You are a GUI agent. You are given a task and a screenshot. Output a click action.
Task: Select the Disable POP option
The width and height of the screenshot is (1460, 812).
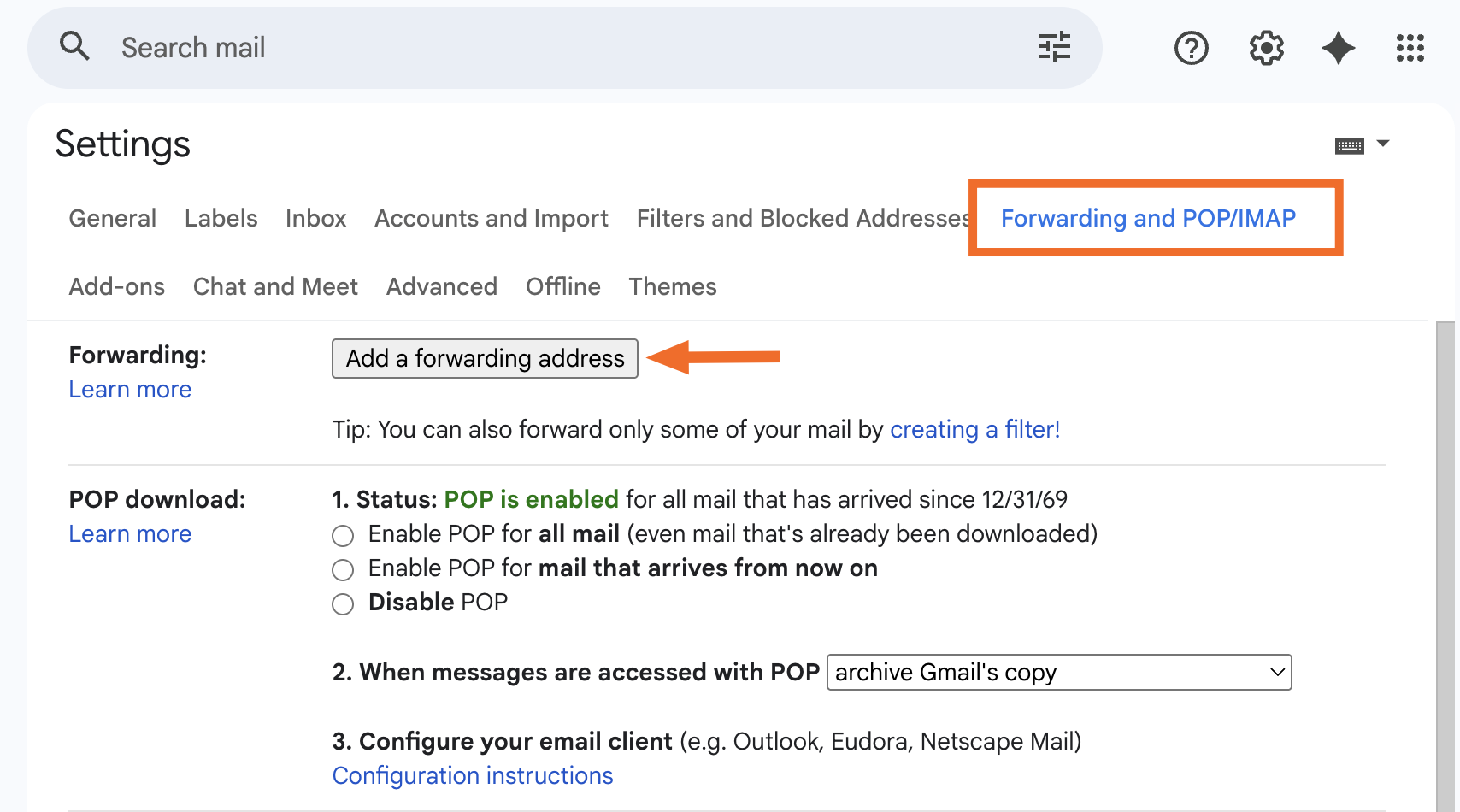343,603
